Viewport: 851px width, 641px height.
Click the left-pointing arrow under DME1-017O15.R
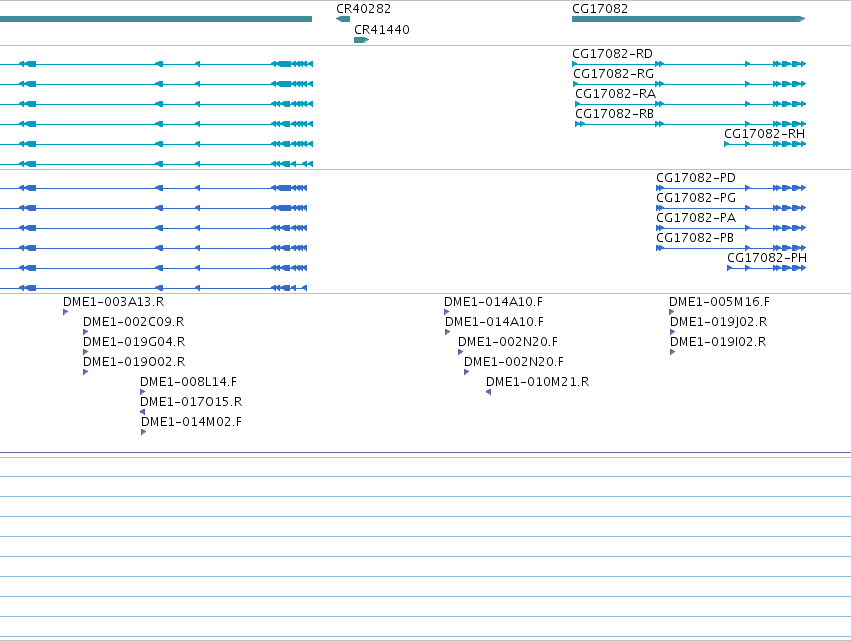point(143,412)
